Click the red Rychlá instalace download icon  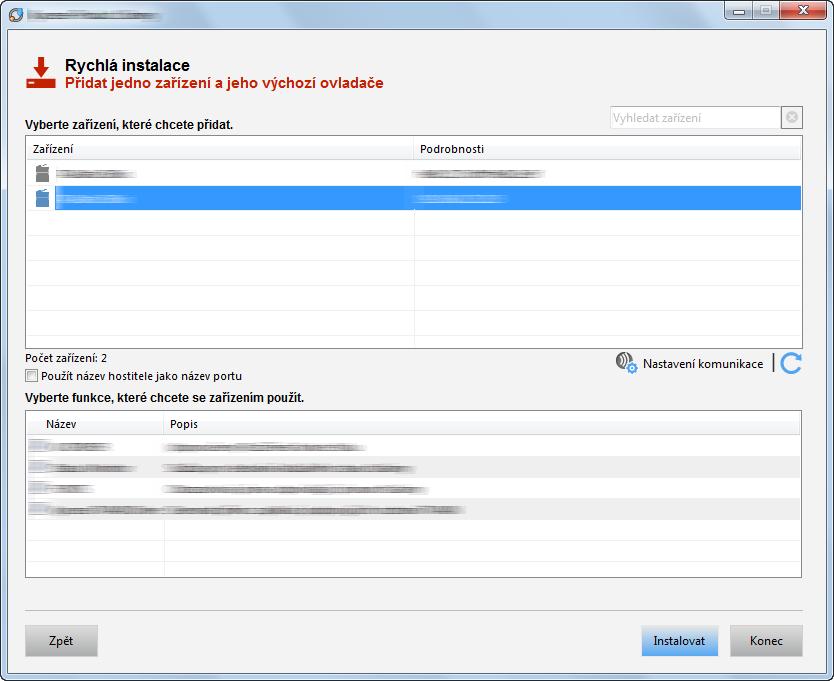click(41, 73)
